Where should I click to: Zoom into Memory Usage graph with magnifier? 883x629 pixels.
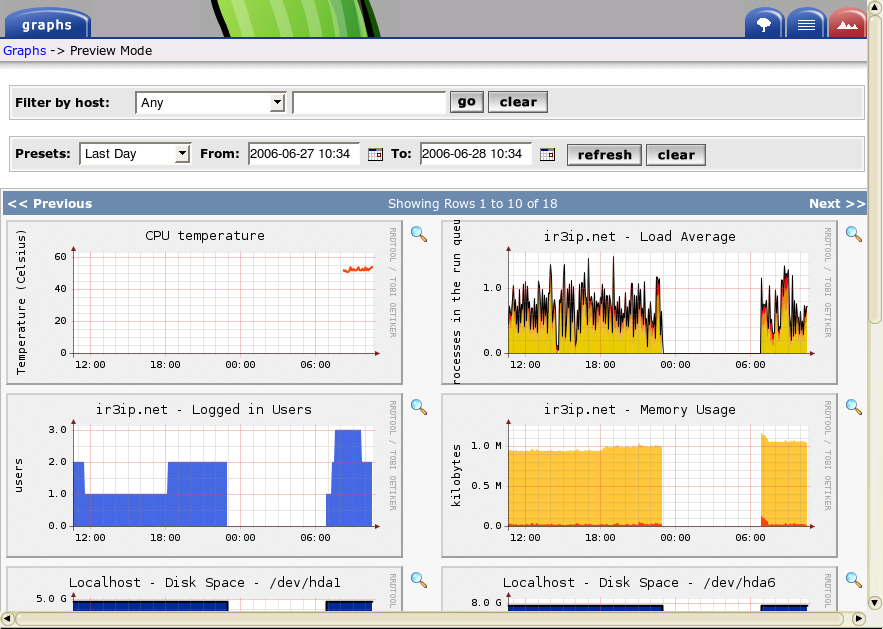854,407
